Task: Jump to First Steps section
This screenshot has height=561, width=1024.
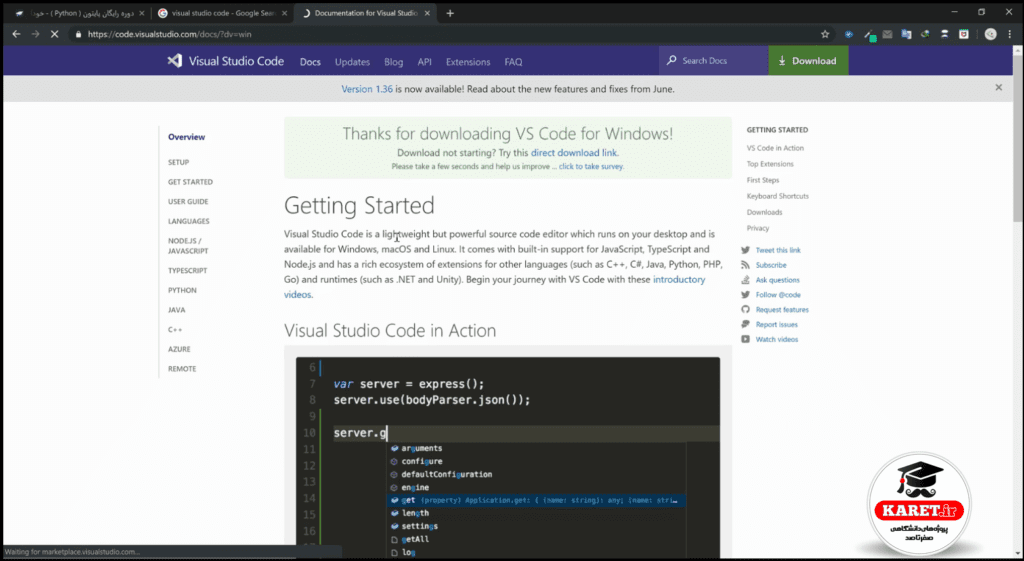Action: (763, 180)
